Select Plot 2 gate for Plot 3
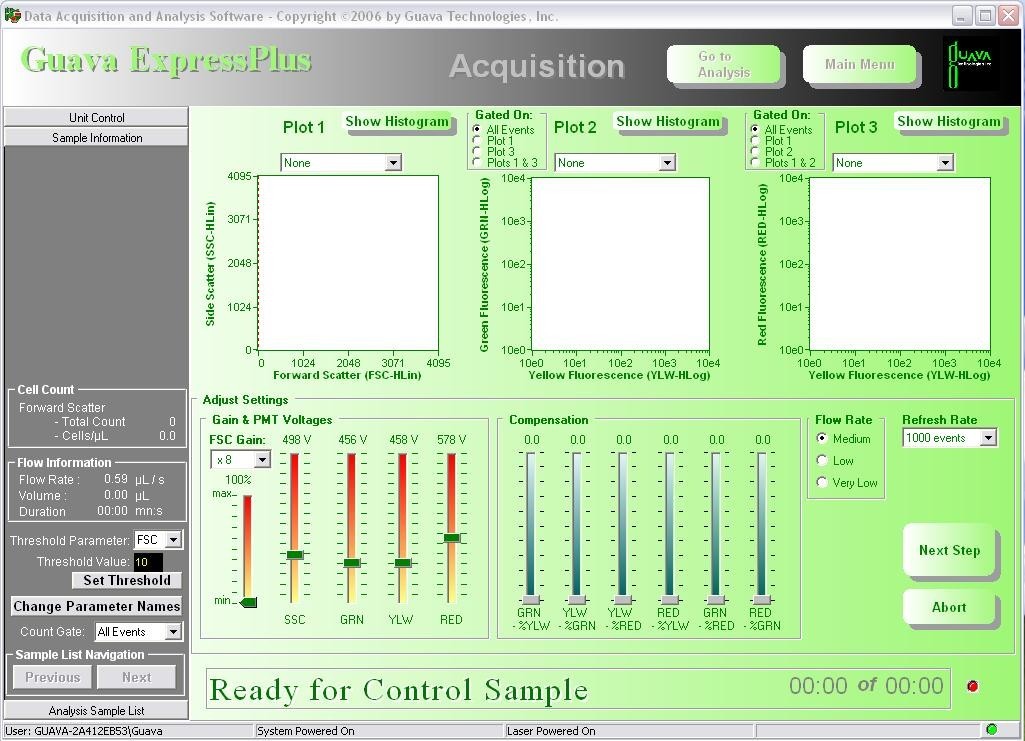 (x=754, y=152)
